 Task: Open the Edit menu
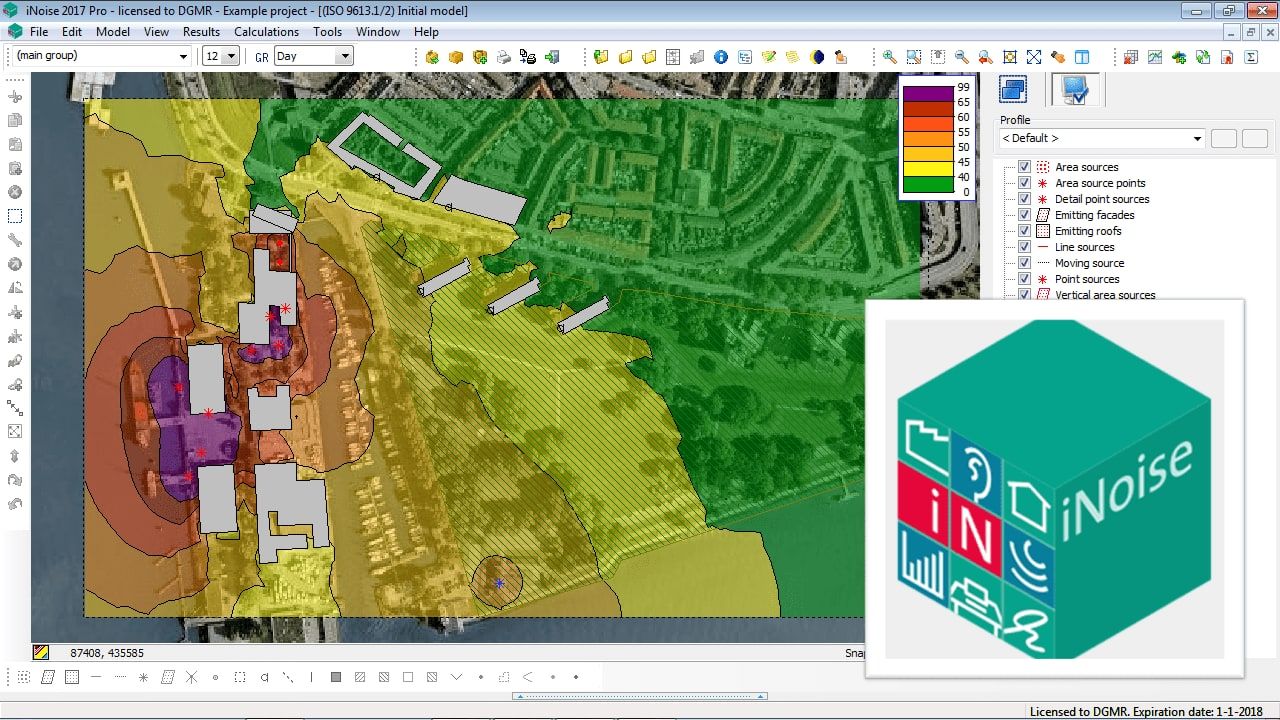[x=72, y=32]
